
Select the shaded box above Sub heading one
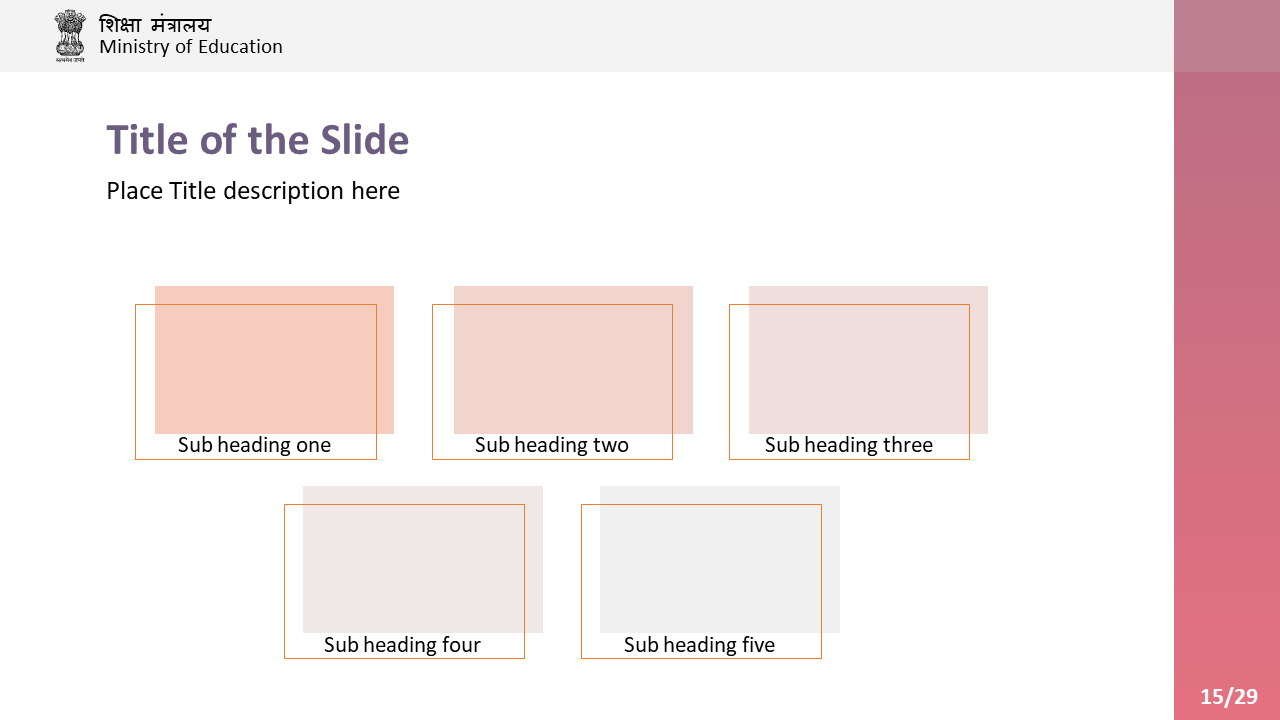(274, 360)
